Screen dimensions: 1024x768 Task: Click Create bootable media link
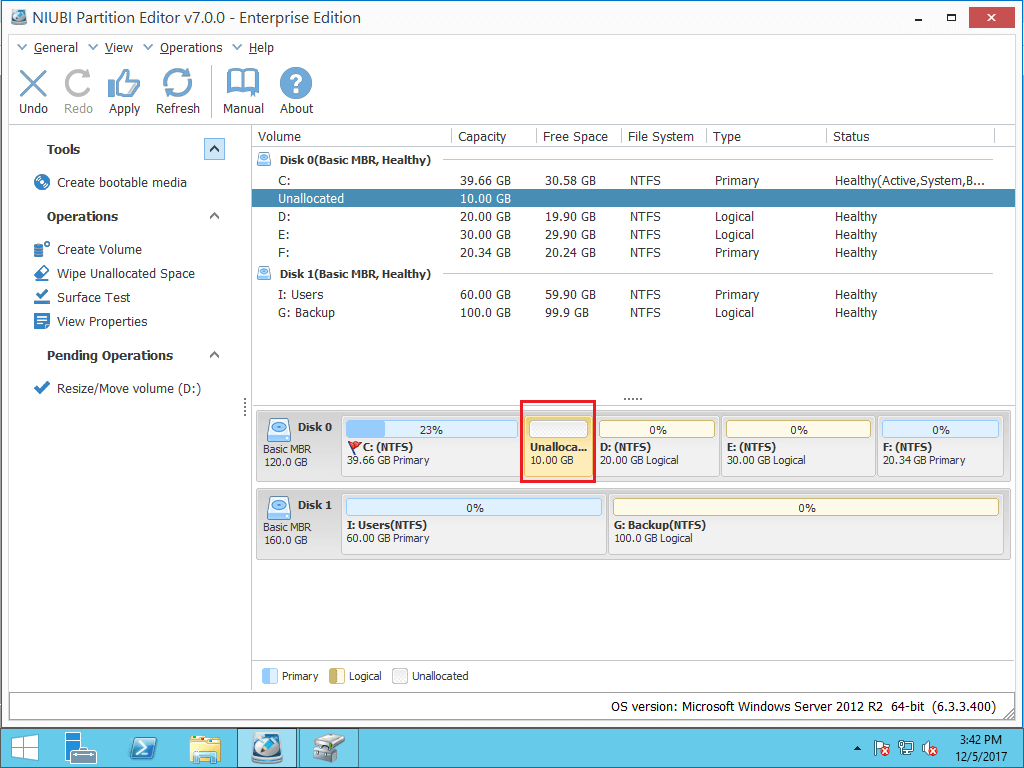coord(121,183)
